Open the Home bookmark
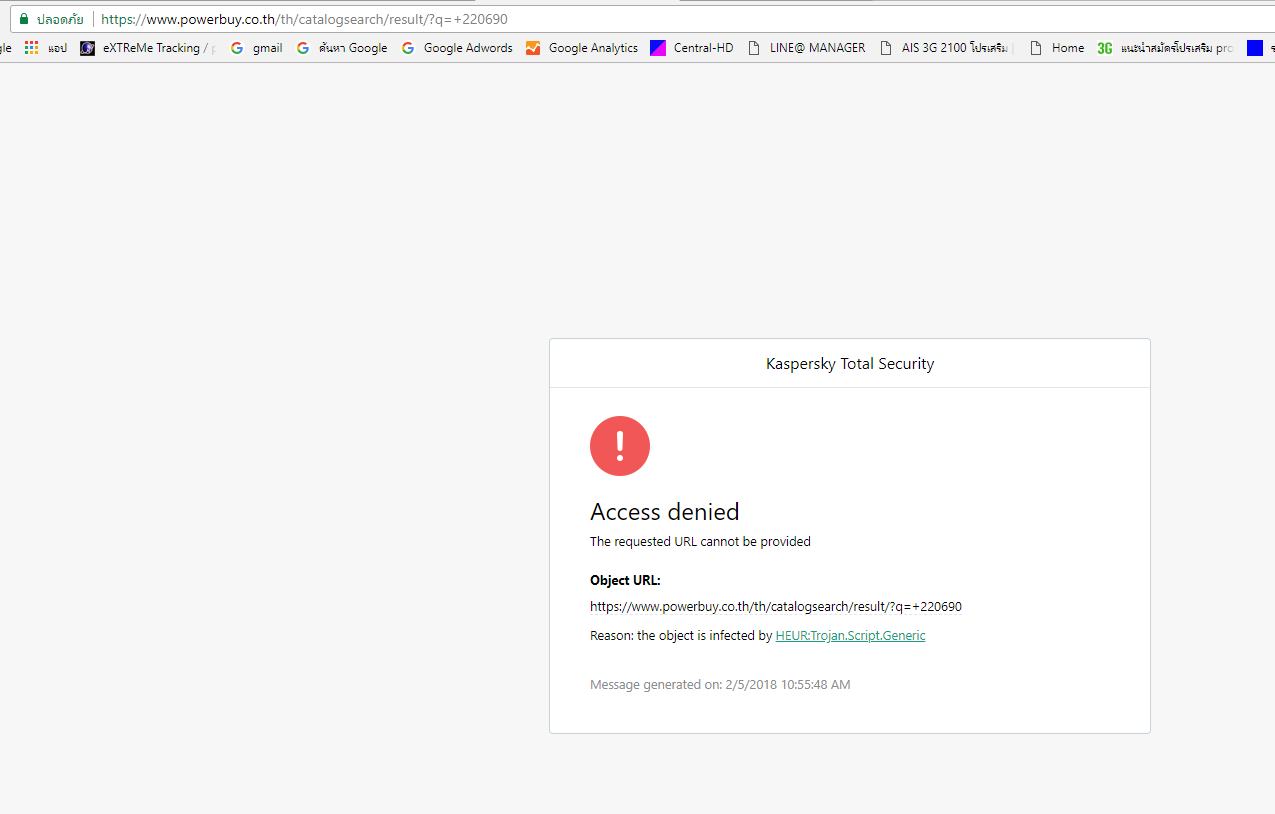 pos(1056,48)
